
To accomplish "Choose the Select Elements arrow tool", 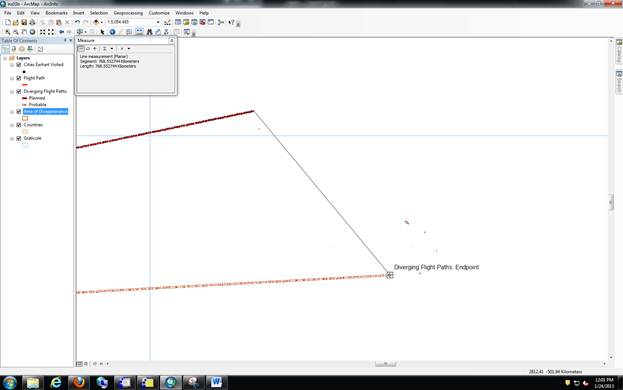I will (103, 32).
